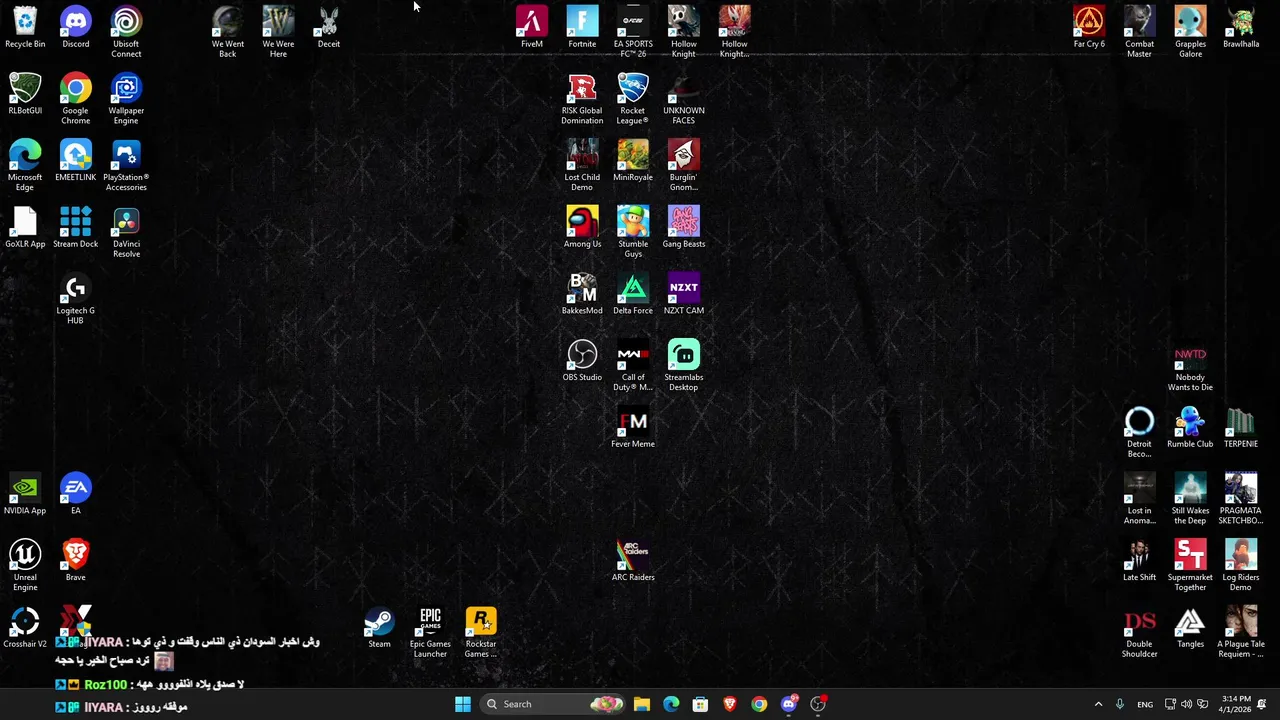
Task: Select the Rockstar Games Launcher icon
Action: click(481, 633)
